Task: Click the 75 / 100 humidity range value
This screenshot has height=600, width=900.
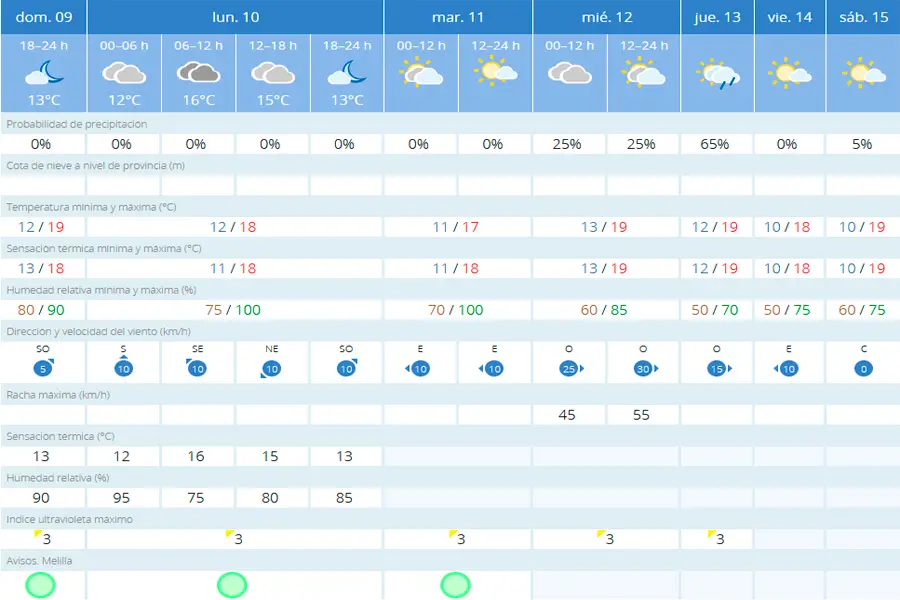Action: click(233, 310)
